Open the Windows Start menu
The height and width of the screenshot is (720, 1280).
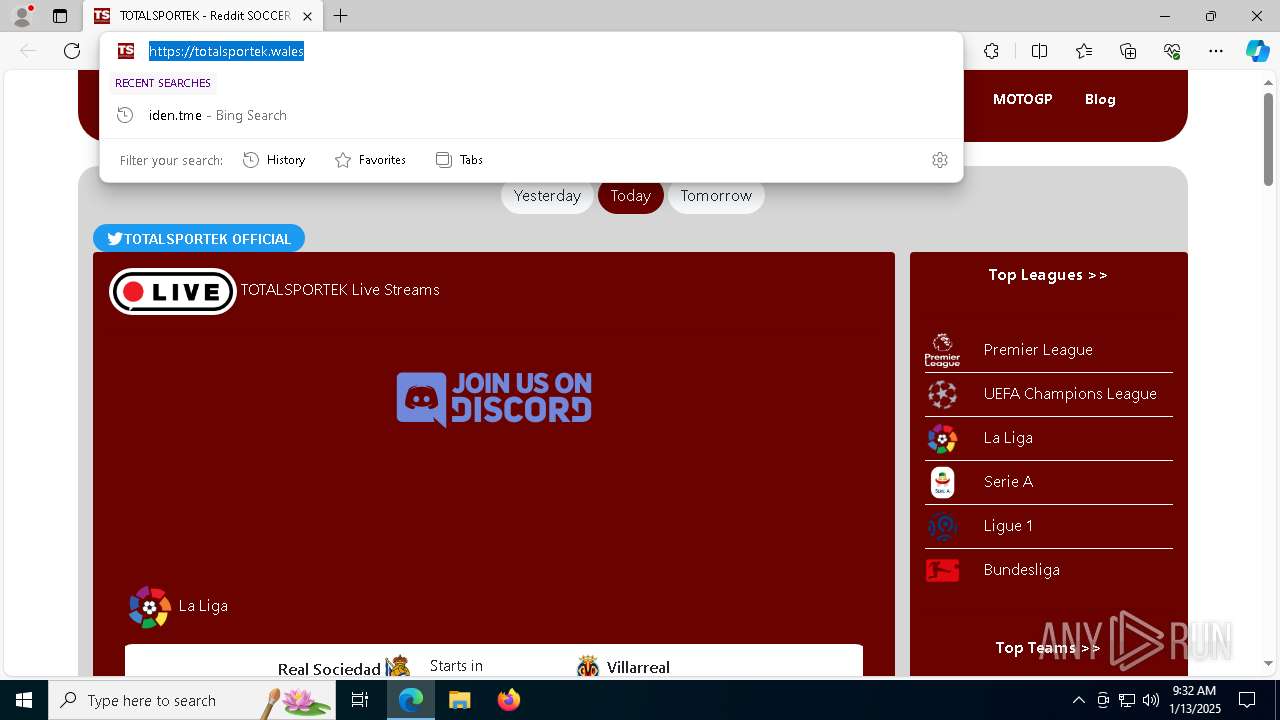tap(24, 700)
